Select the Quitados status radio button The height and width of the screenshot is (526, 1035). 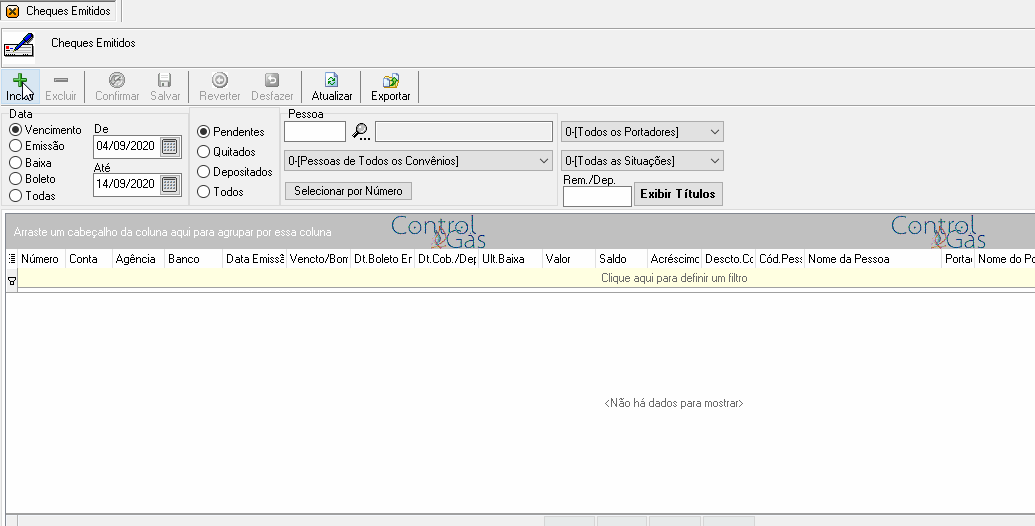pos(203,152)
